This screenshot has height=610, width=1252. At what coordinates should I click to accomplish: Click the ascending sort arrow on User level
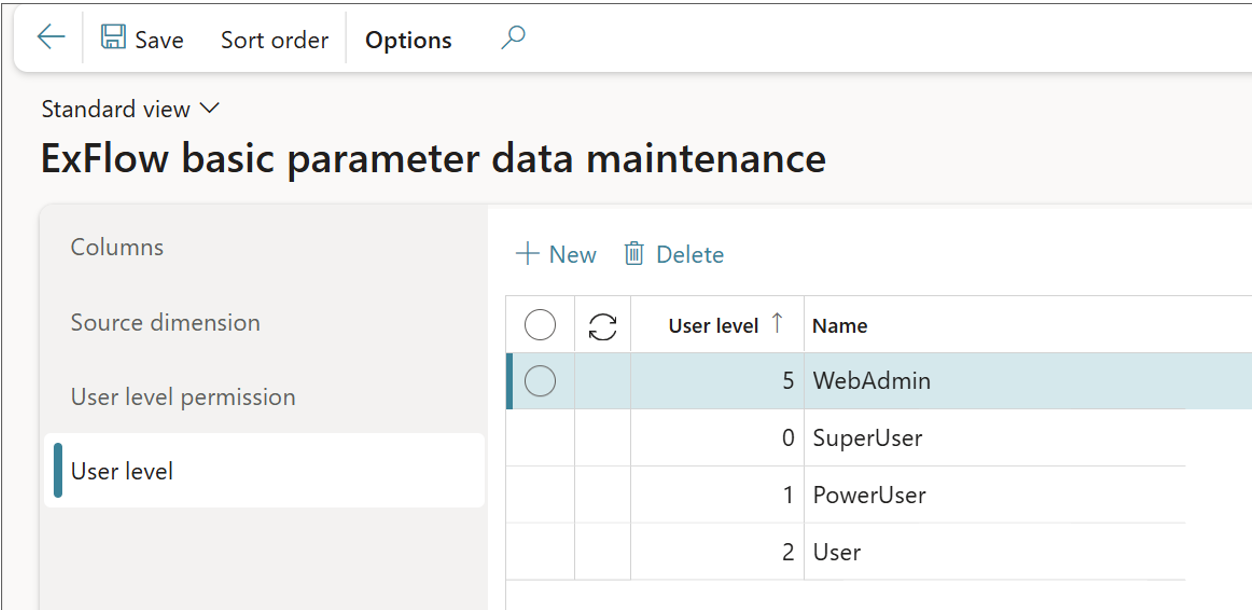778,324
